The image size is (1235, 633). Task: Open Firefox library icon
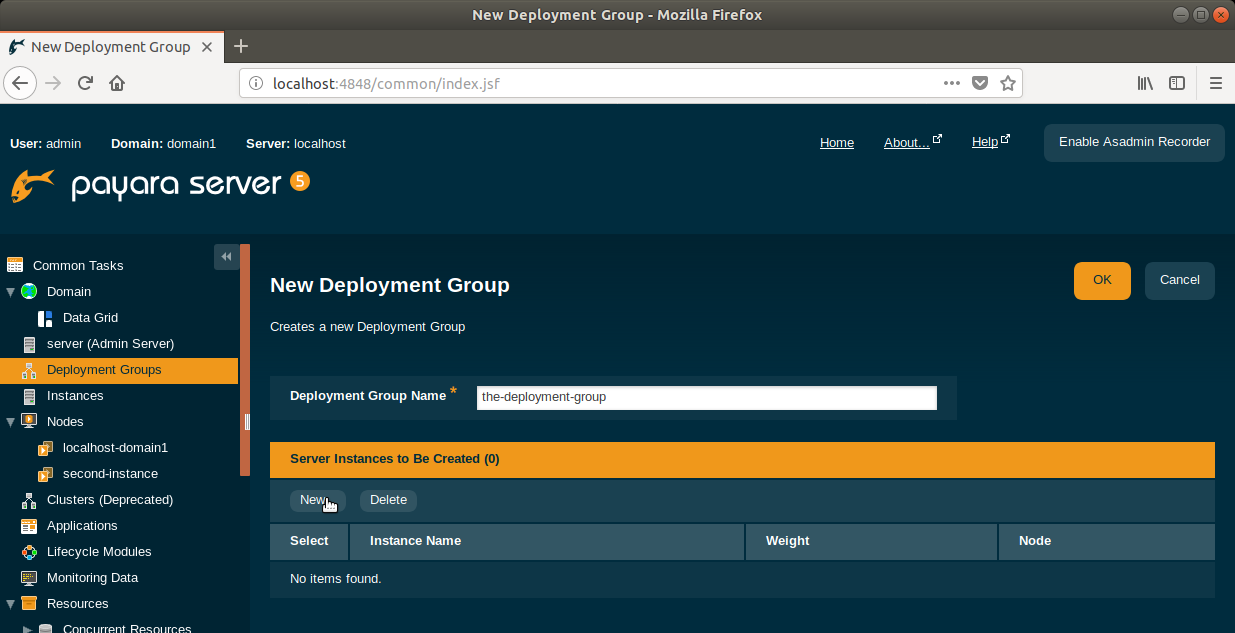(x=1145, y=83)
